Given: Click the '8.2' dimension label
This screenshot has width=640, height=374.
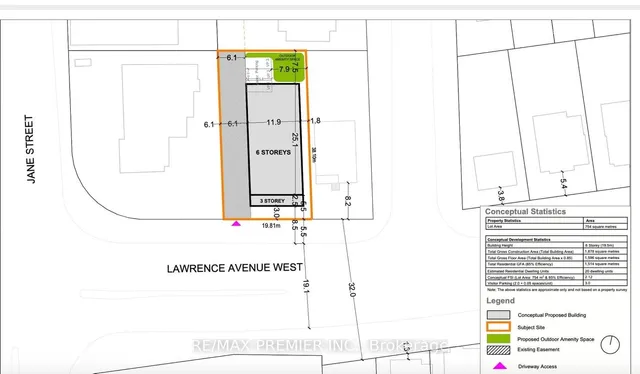Looking at the screenshot, I should 347,201.
